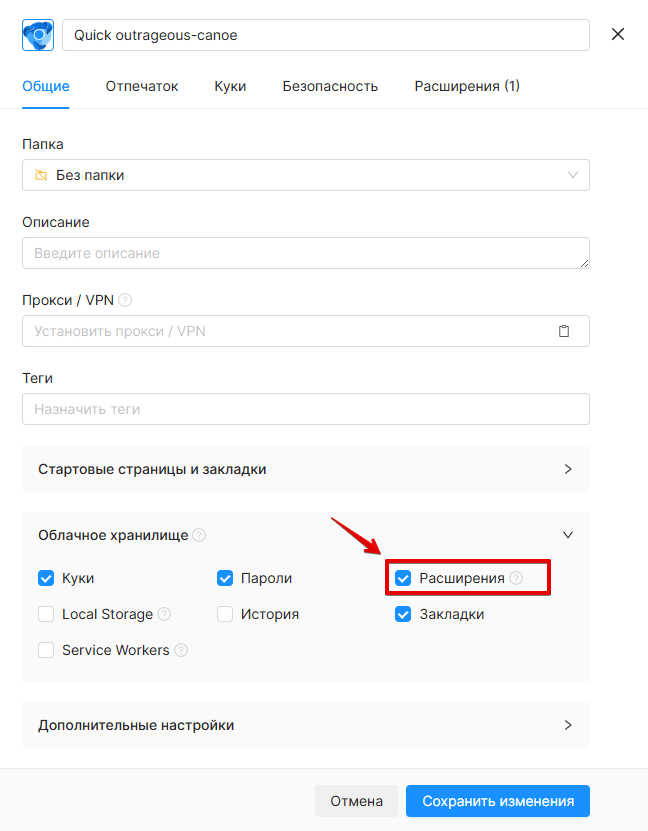Click the profile name input field

click(326, 36)
